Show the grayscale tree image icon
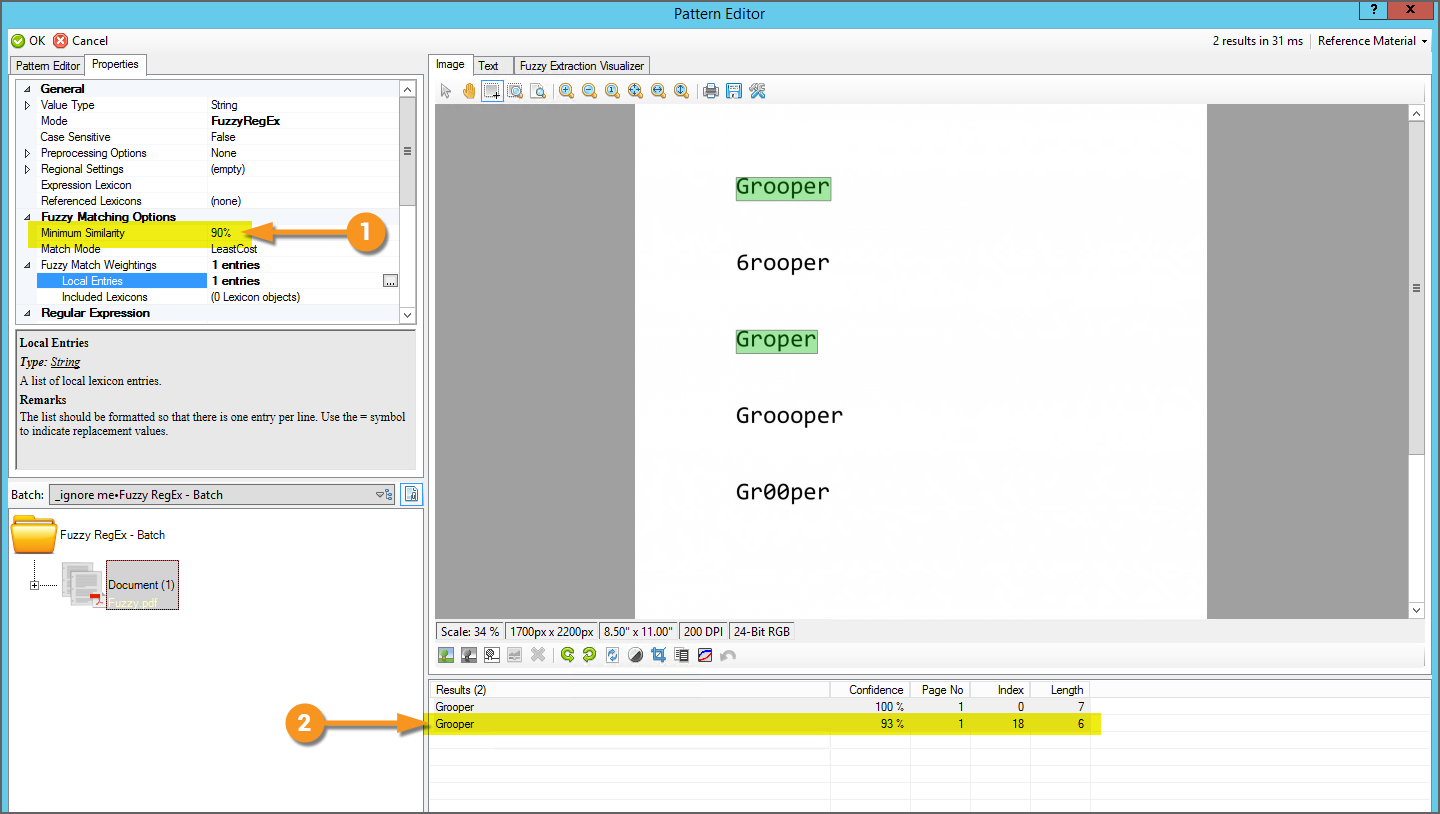This screenshot has width=1440, height=814. coord(469,655)
